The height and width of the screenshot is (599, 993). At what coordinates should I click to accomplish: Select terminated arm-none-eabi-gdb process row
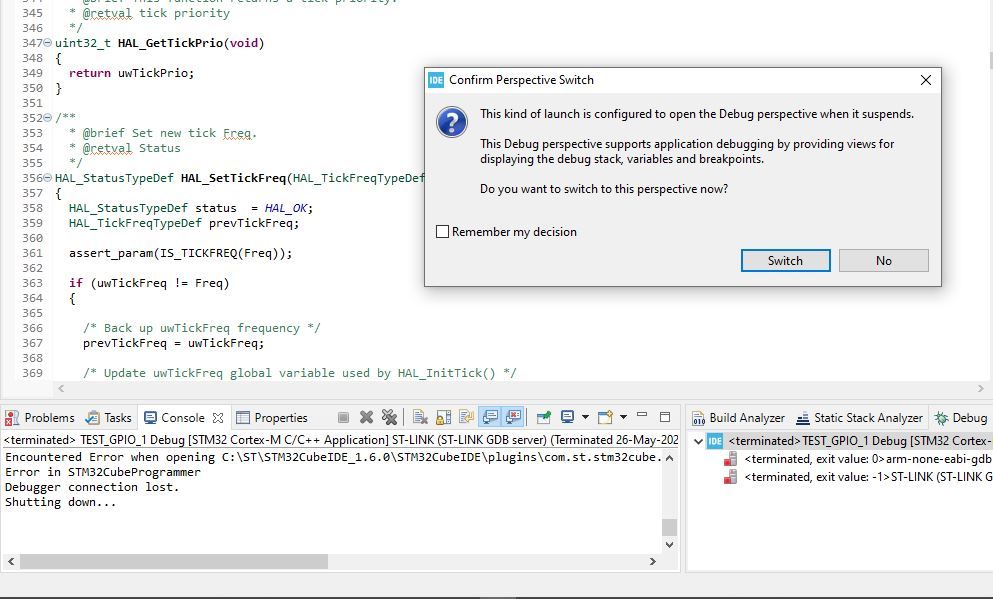pyautogui.click(x=868, y=458)
